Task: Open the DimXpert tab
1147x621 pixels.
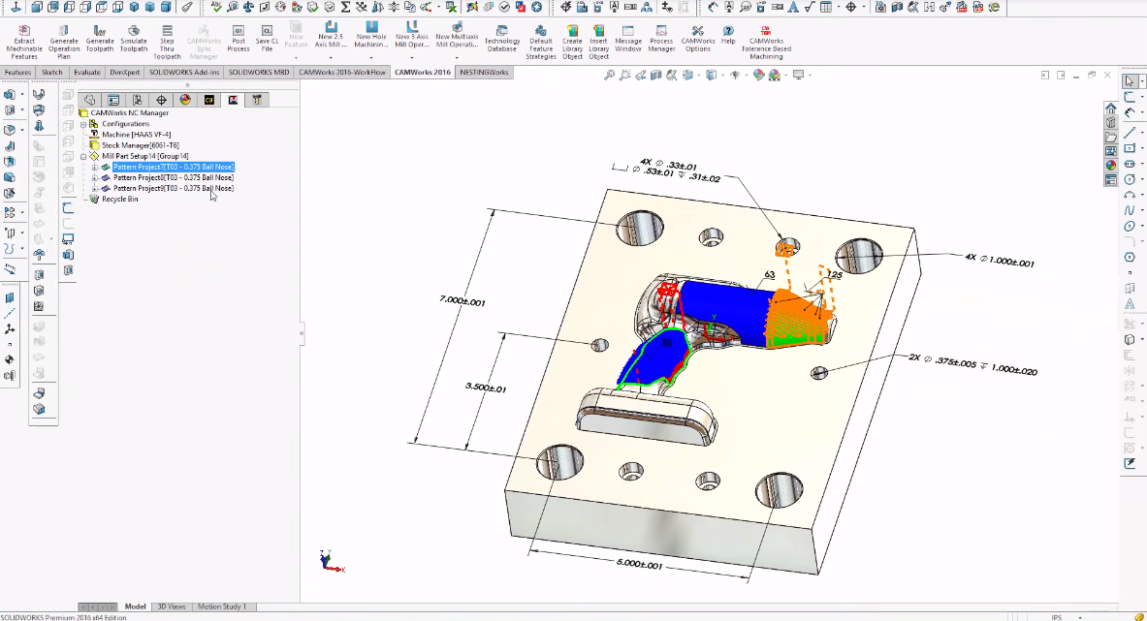Action: coord(125,72)
